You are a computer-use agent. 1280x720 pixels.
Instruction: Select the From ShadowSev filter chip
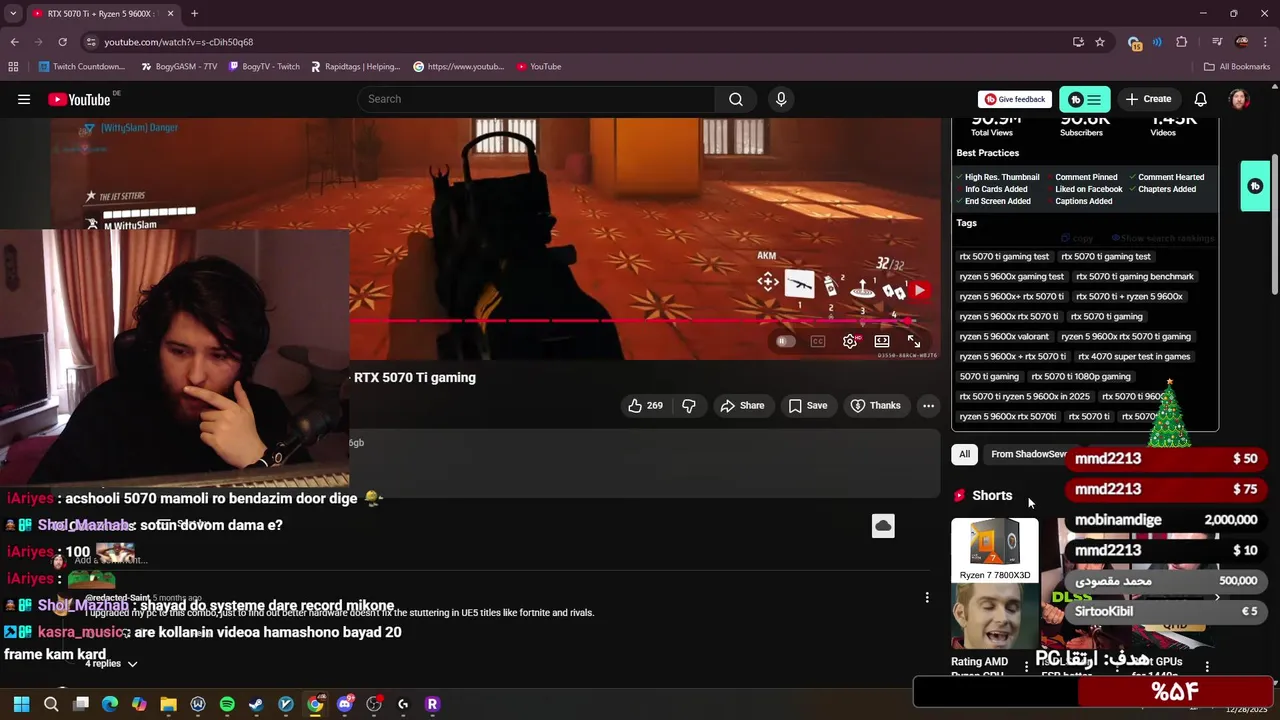click(x=1026, y=454)
